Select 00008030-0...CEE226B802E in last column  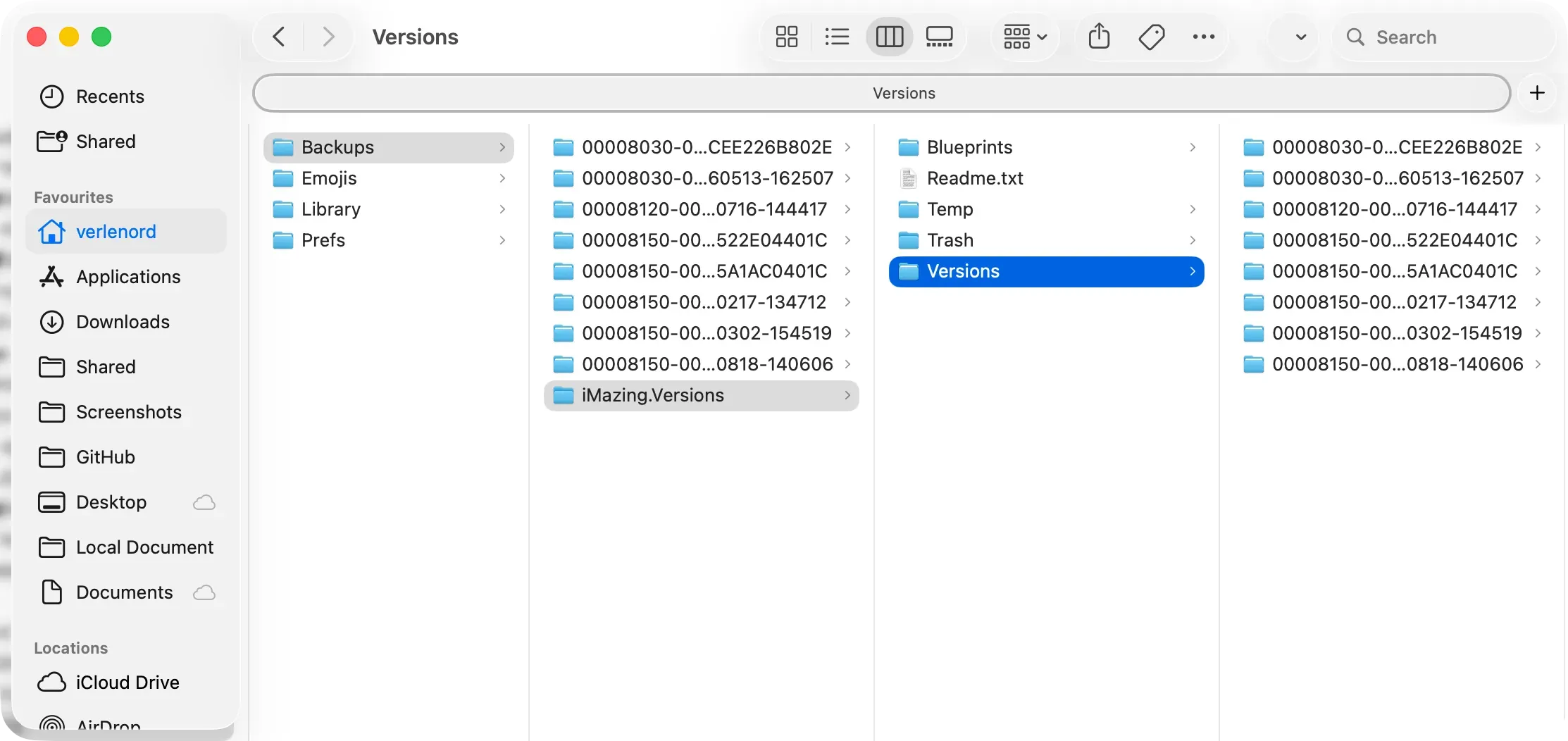[1392, 147]
